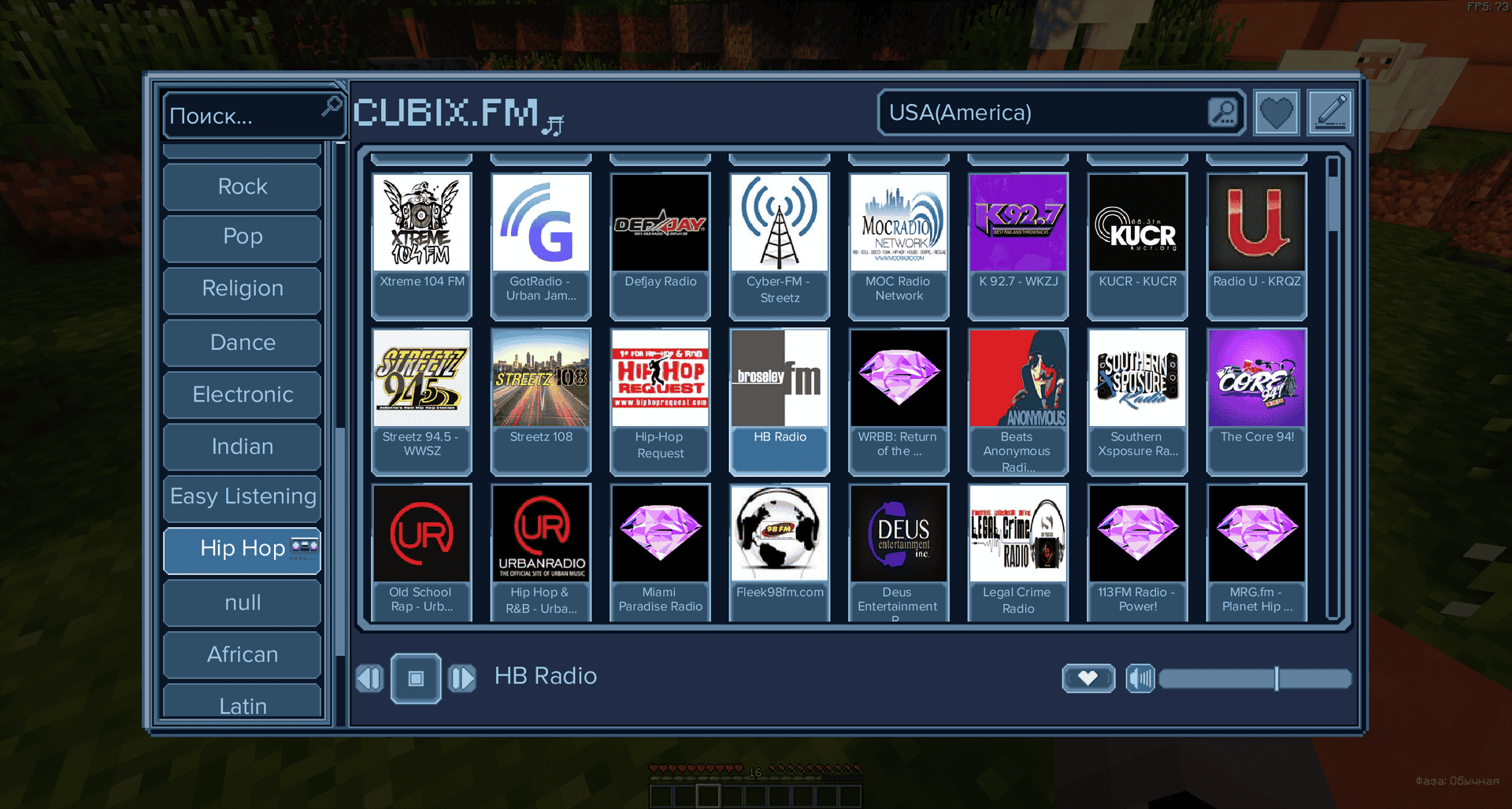1512x809 pixels.
Task: Play the previous station
Action: [x=369, y=678]
